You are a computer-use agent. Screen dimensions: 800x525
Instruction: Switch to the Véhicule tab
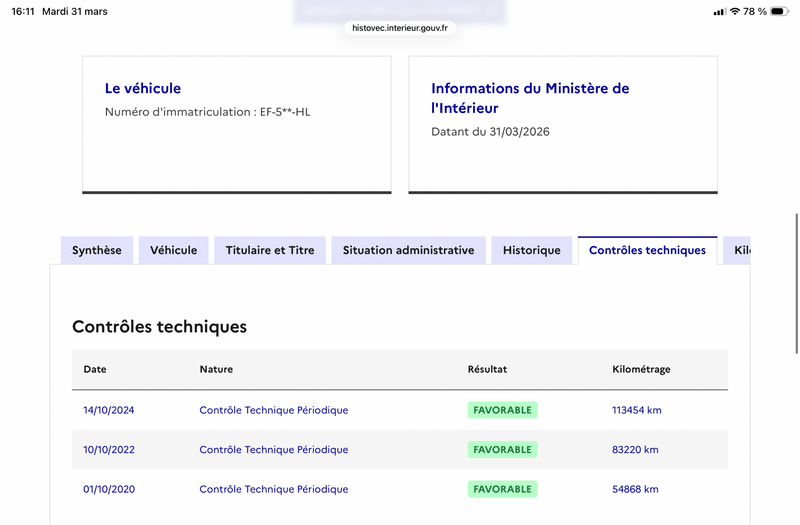pos(173,250)
